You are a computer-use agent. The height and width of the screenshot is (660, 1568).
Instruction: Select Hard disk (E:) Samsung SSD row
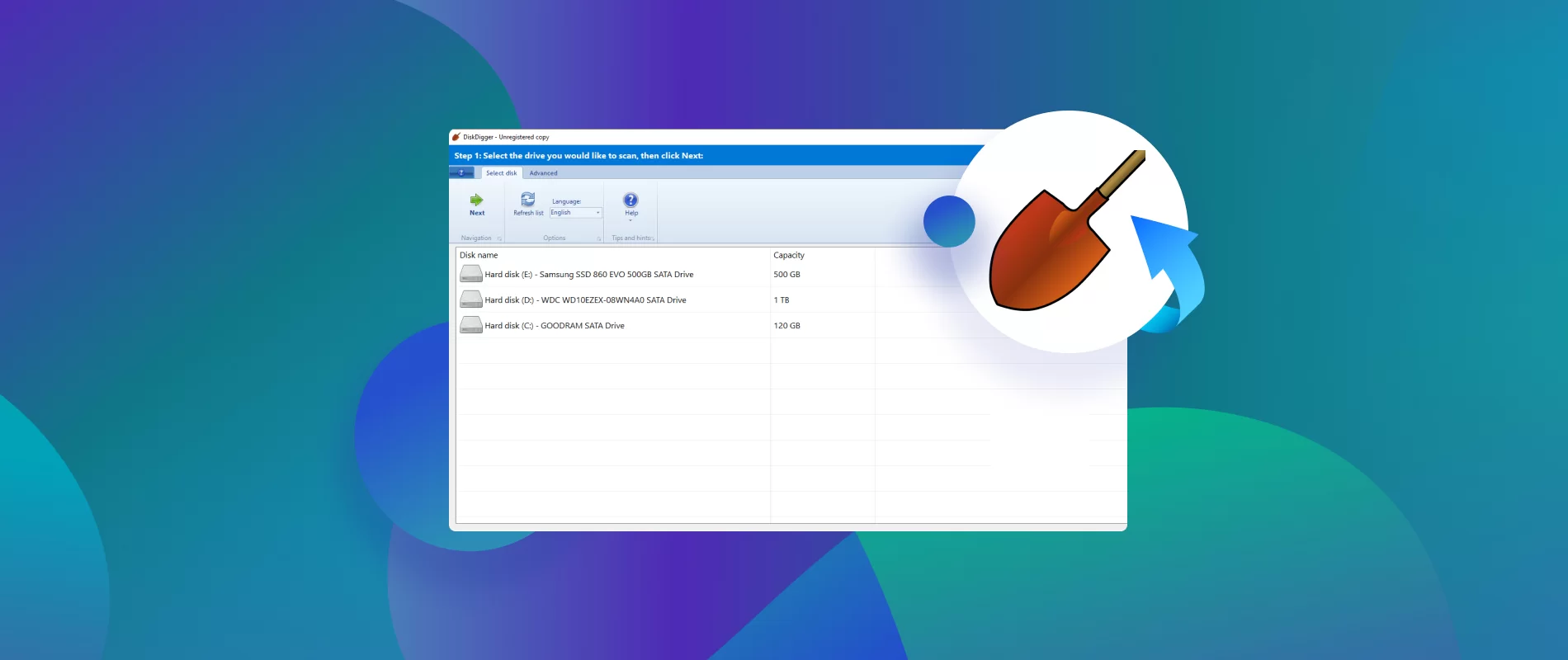588,275
